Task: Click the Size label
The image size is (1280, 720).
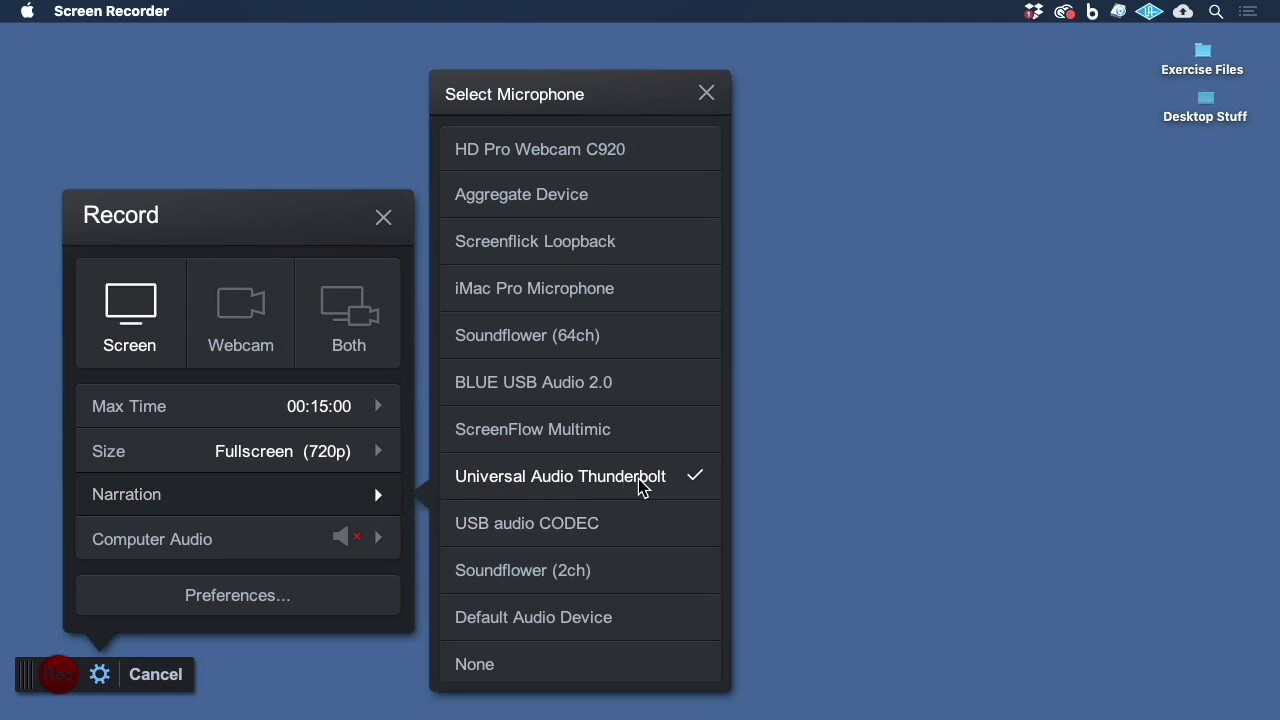Action: pos(109,451)
